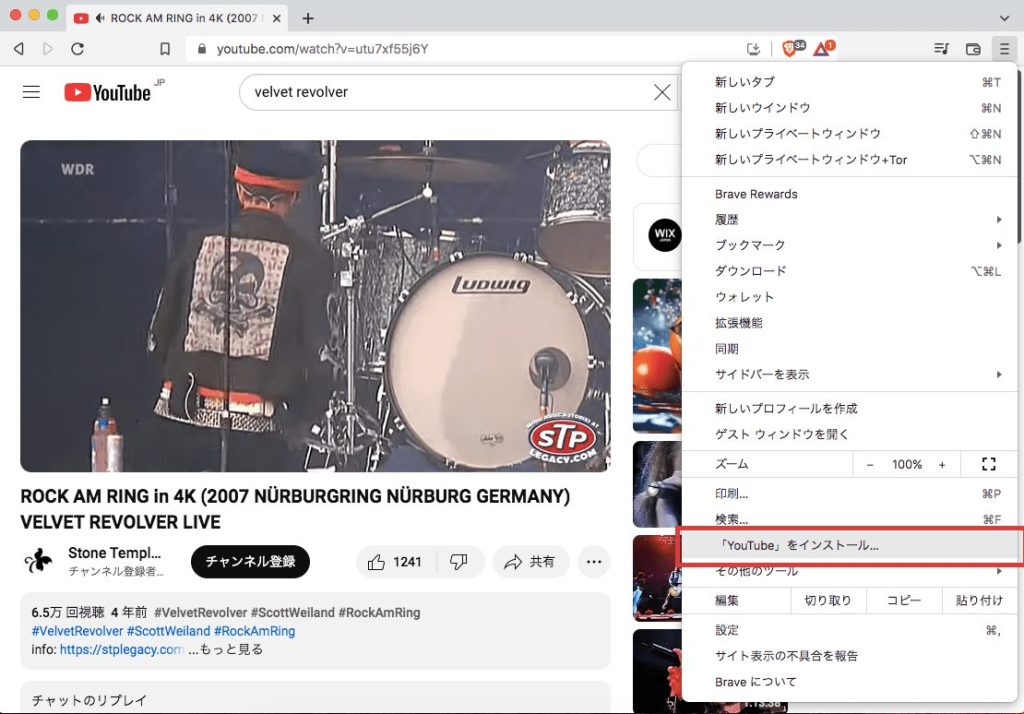
Task: Open the Brave Wallet toolbar icon
Action: click(973, 49)
